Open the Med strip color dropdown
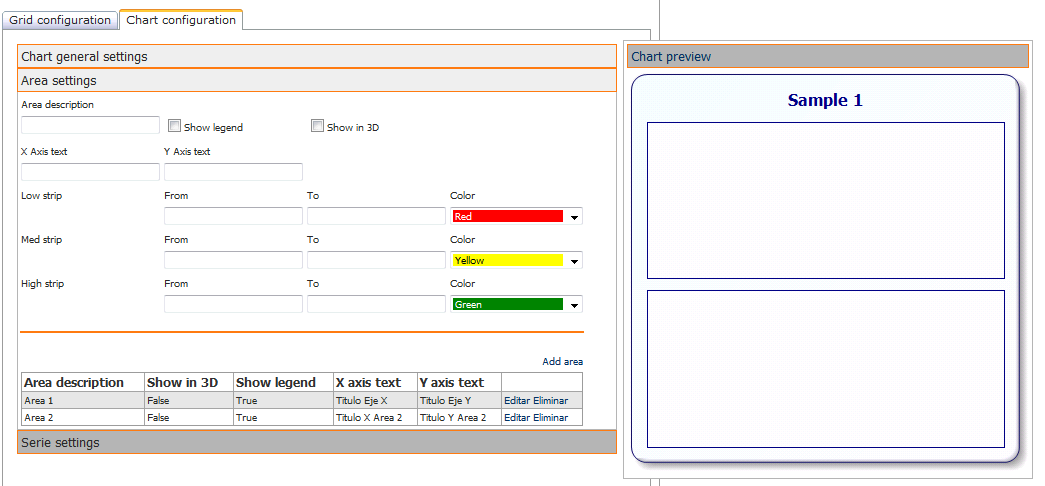Screen dimensions: 1045x486 574,261
